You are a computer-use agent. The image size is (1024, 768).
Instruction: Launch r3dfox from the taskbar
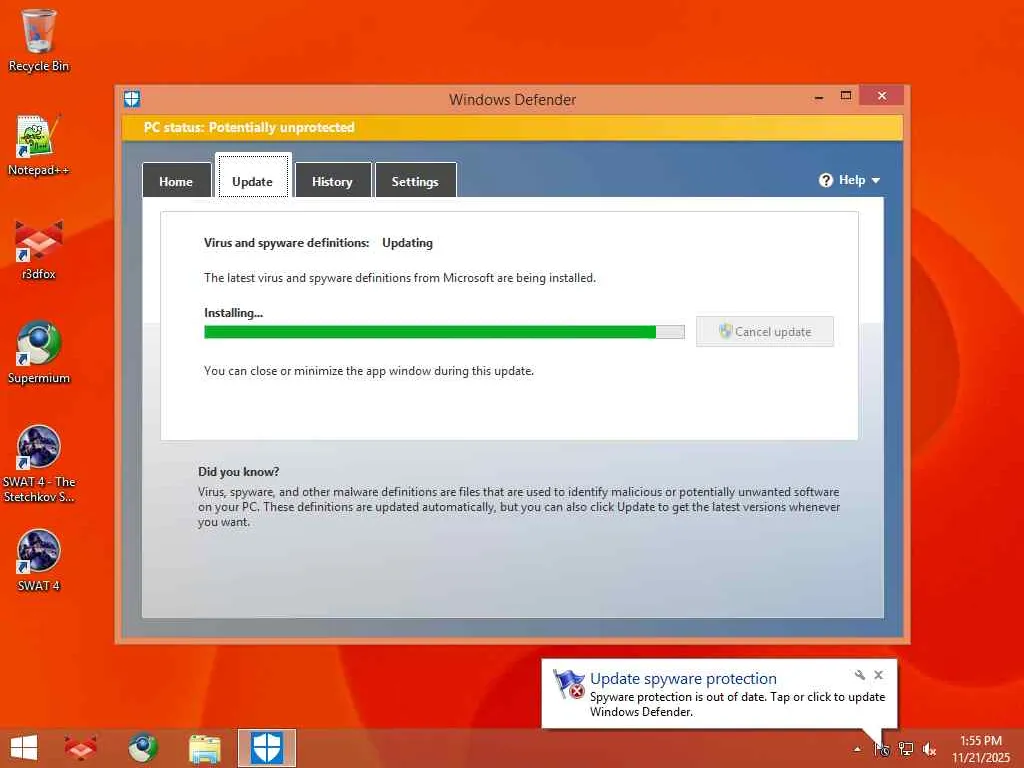click(x=80, y=748)
